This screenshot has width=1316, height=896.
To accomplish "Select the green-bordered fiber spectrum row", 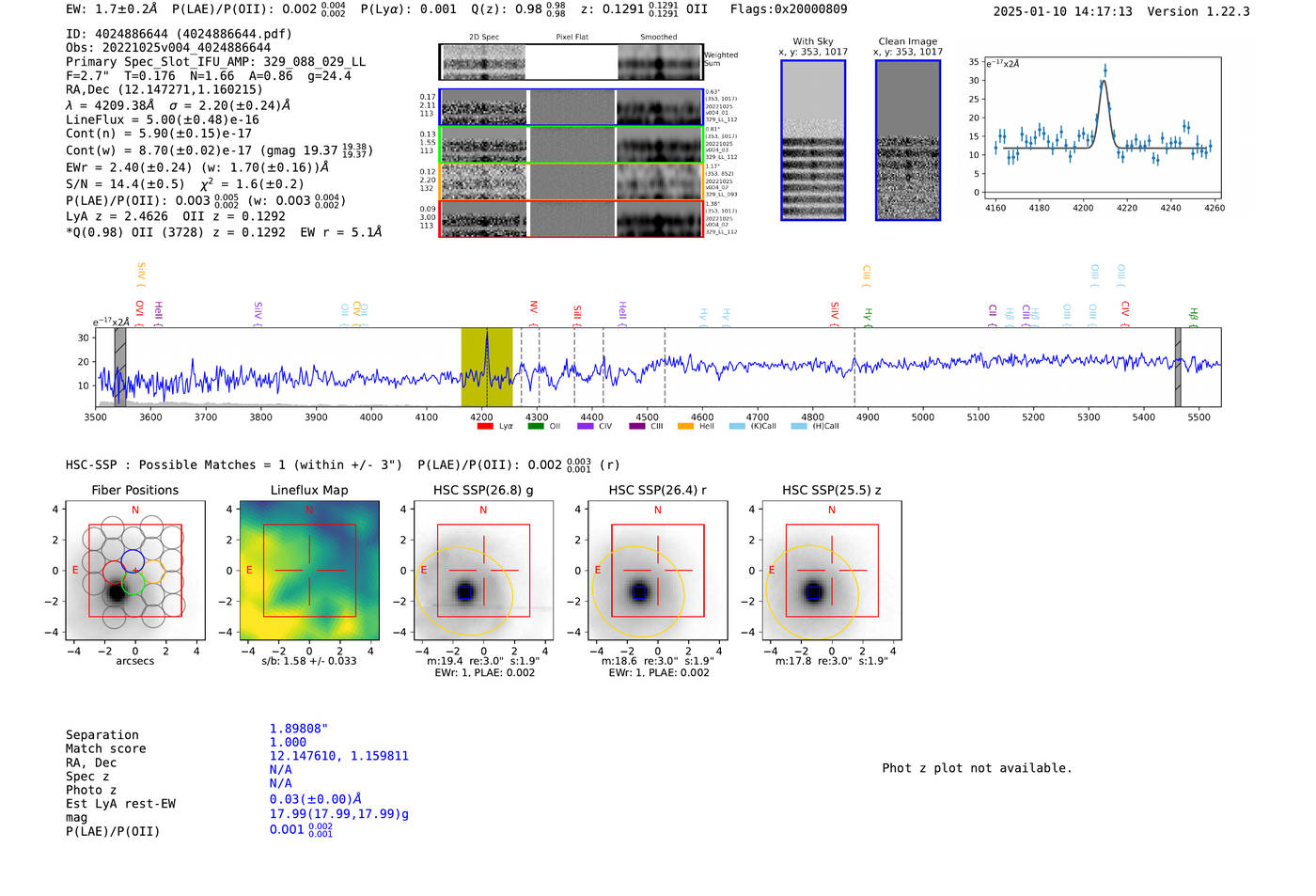I will point(572,145).
